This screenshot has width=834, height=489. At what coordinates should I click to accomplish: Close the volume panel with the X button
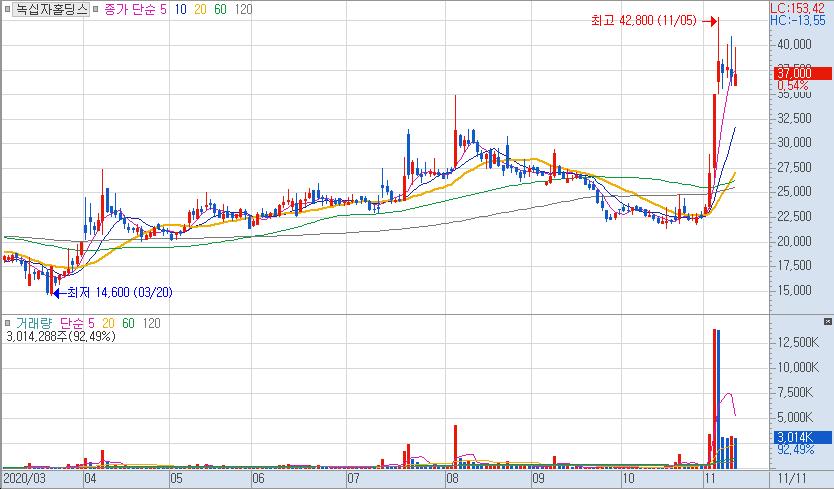[x=828, y=321]
